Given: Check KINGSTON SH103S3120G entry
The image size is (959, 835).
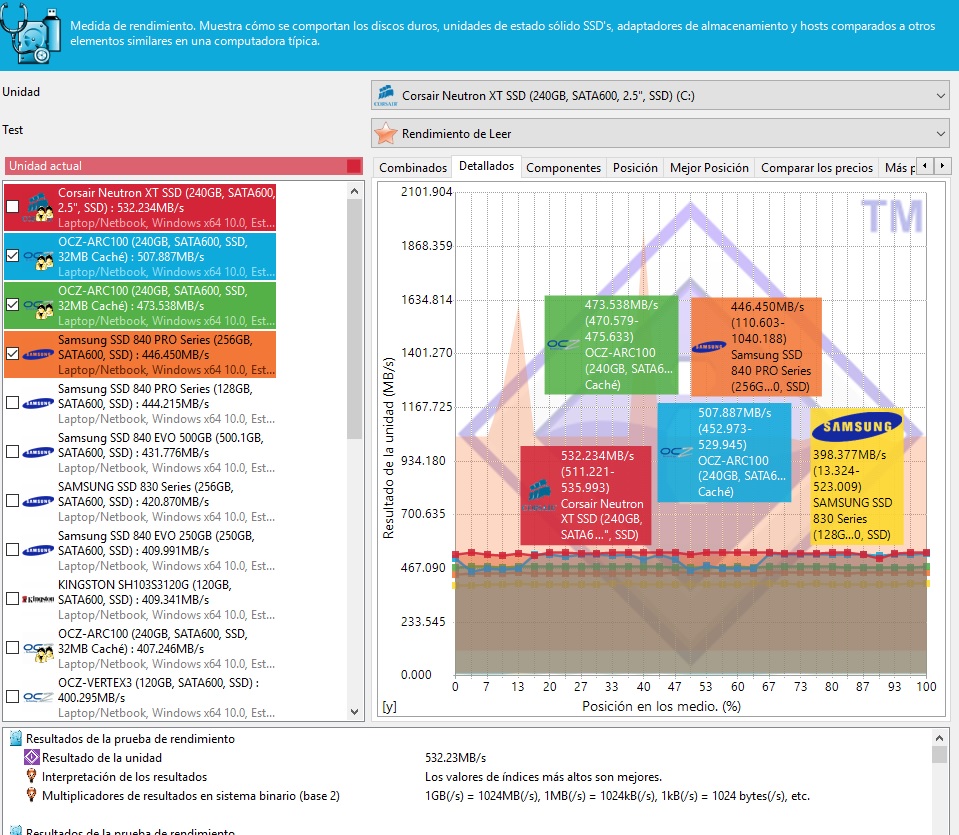Looking at the screenshot, I should [x=12, y=598].
